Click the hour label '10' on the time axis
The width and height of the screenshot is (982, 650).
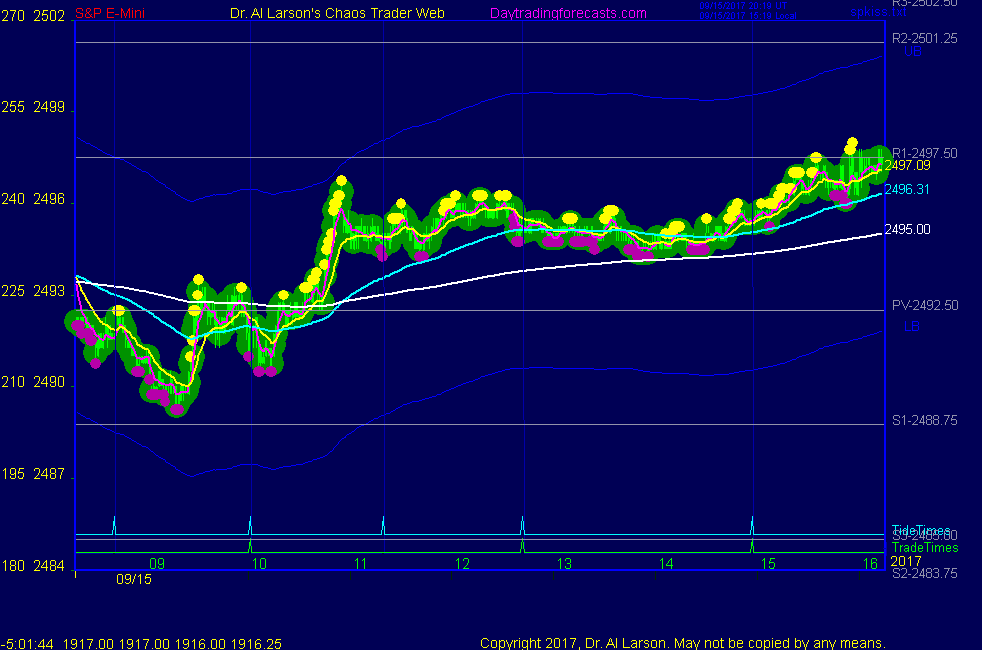tap(259, 564)
